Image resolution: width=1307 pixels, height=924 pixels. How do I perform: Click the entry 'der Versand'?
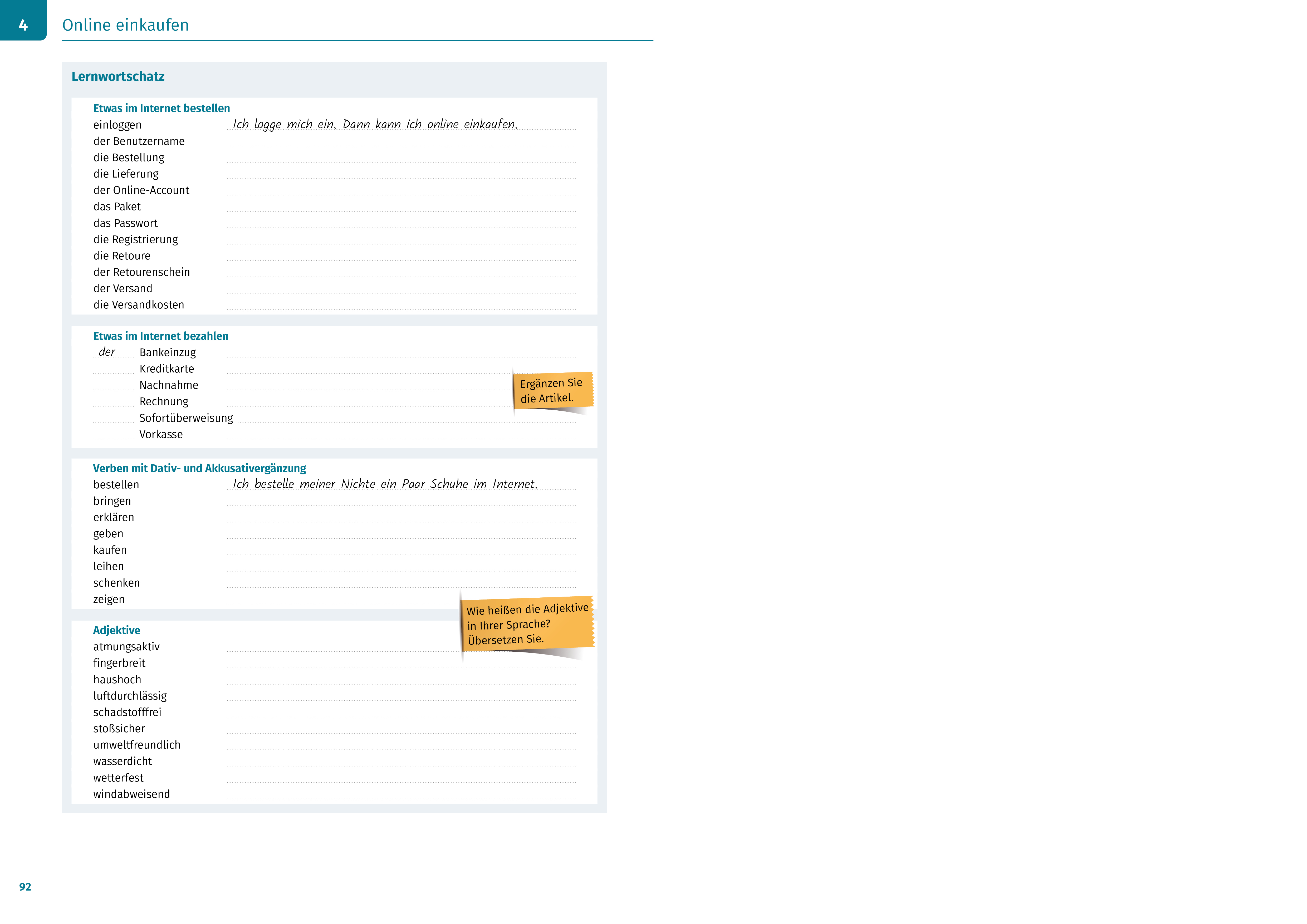click(x=123, y=288)
